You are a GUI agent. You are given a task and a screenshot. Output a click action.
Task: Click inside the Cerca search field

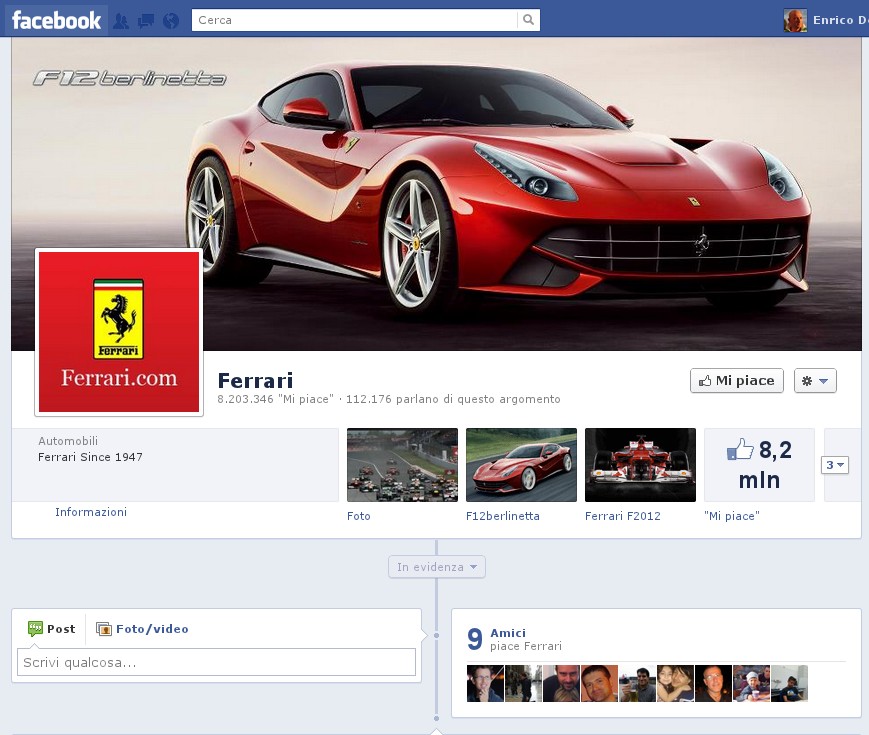pos(355,20)
